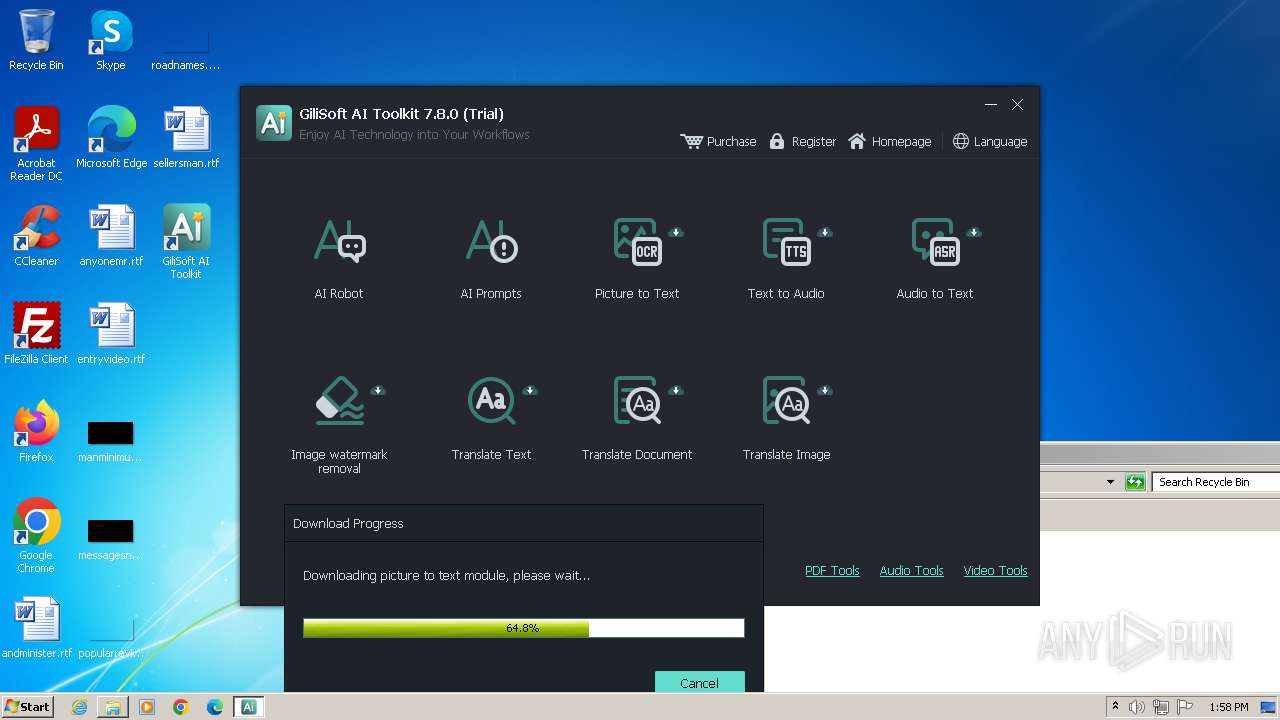The height and width of the screenshot is (720, 1280).
Task: Open the AI Prompts tool
Action: (491, 258)
